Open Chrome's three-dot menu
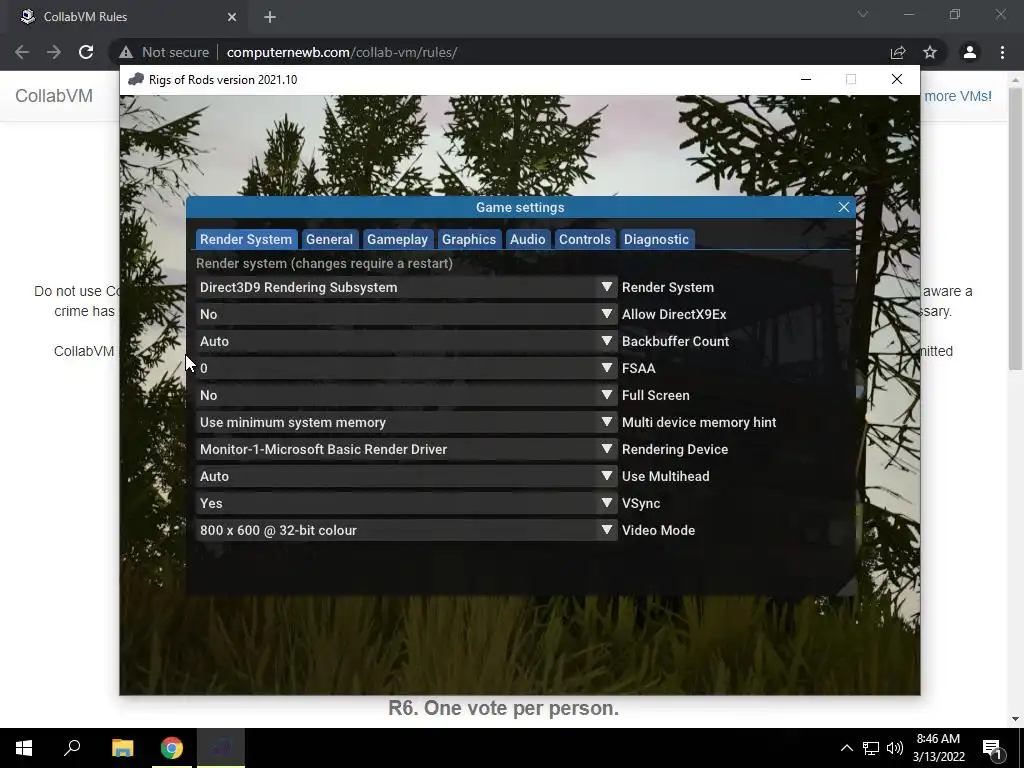The image size is (1024, 768). pyautogui.click(x=1002, y=52)
